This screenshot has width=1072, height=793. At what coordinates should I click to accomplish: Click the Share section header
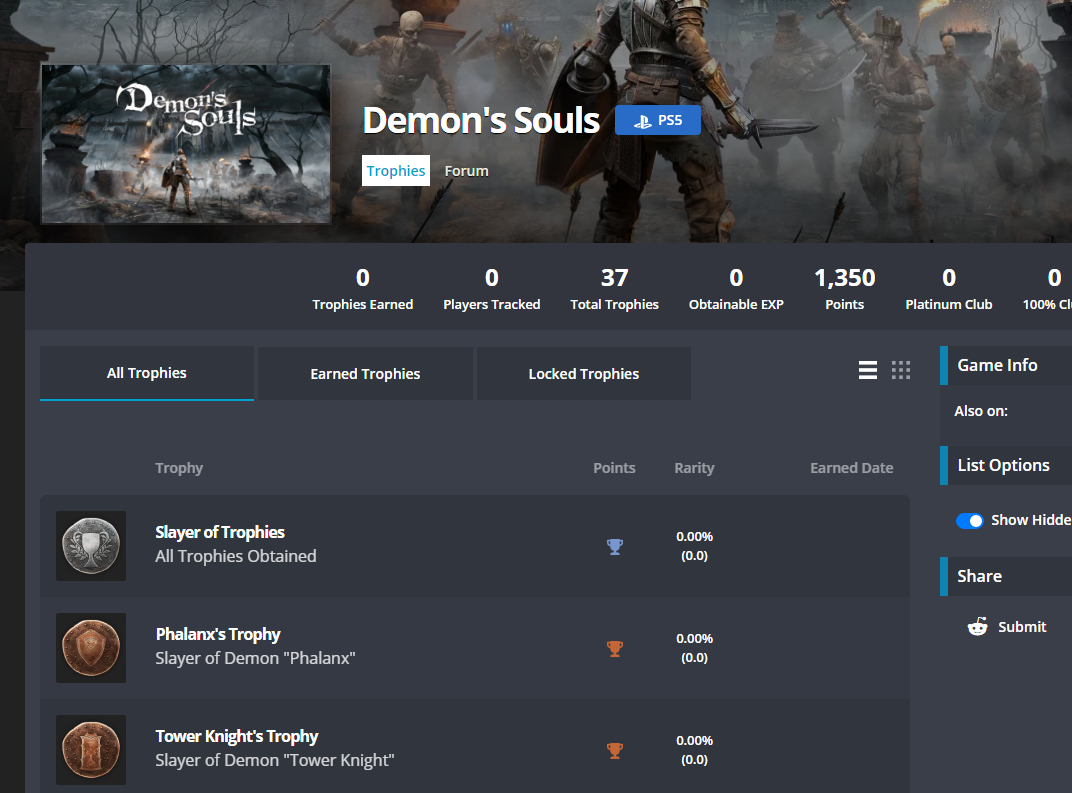1006,576
